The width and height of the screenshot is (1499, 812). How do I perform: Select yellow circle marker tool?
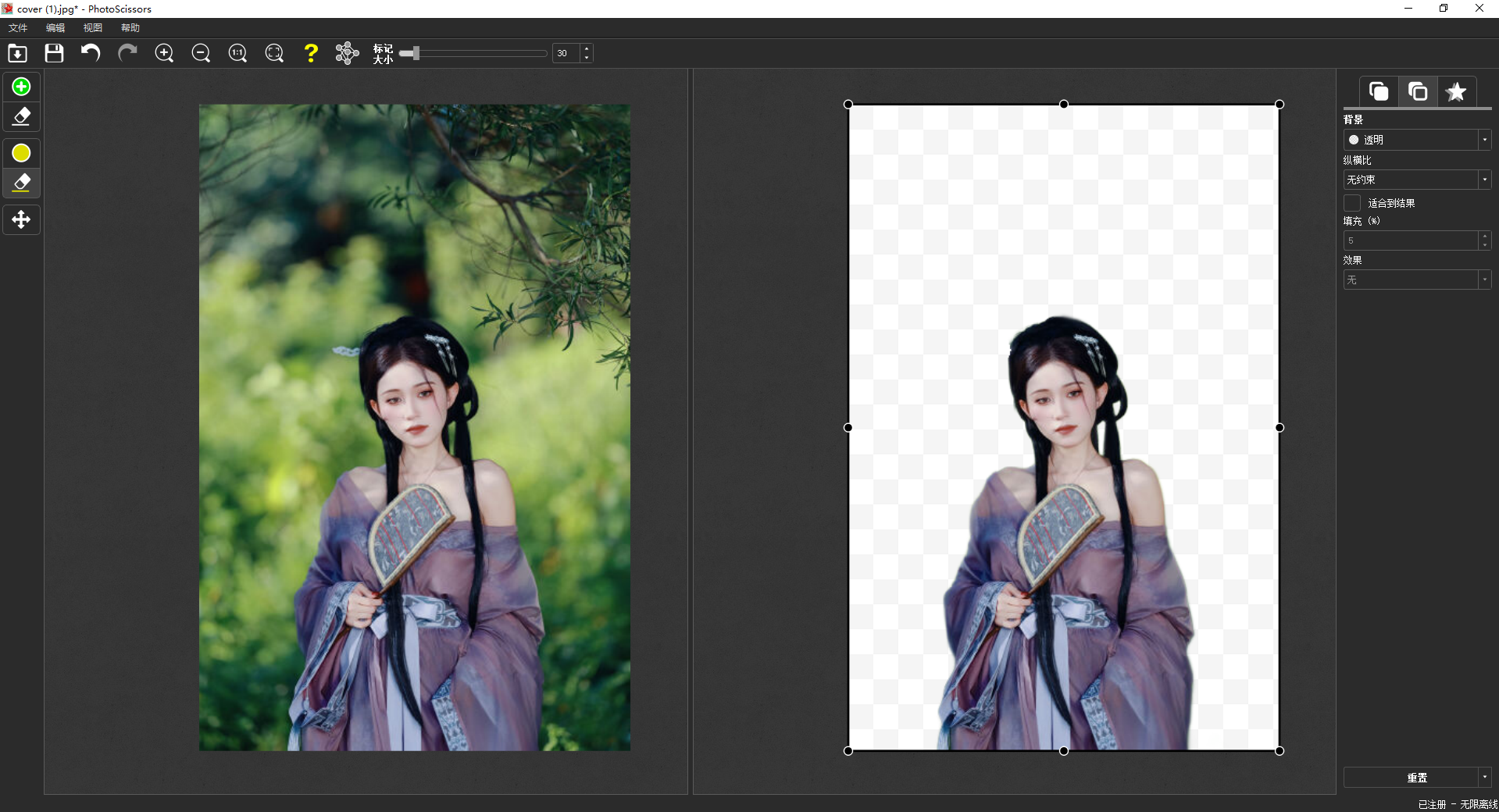tap(21, 153)
